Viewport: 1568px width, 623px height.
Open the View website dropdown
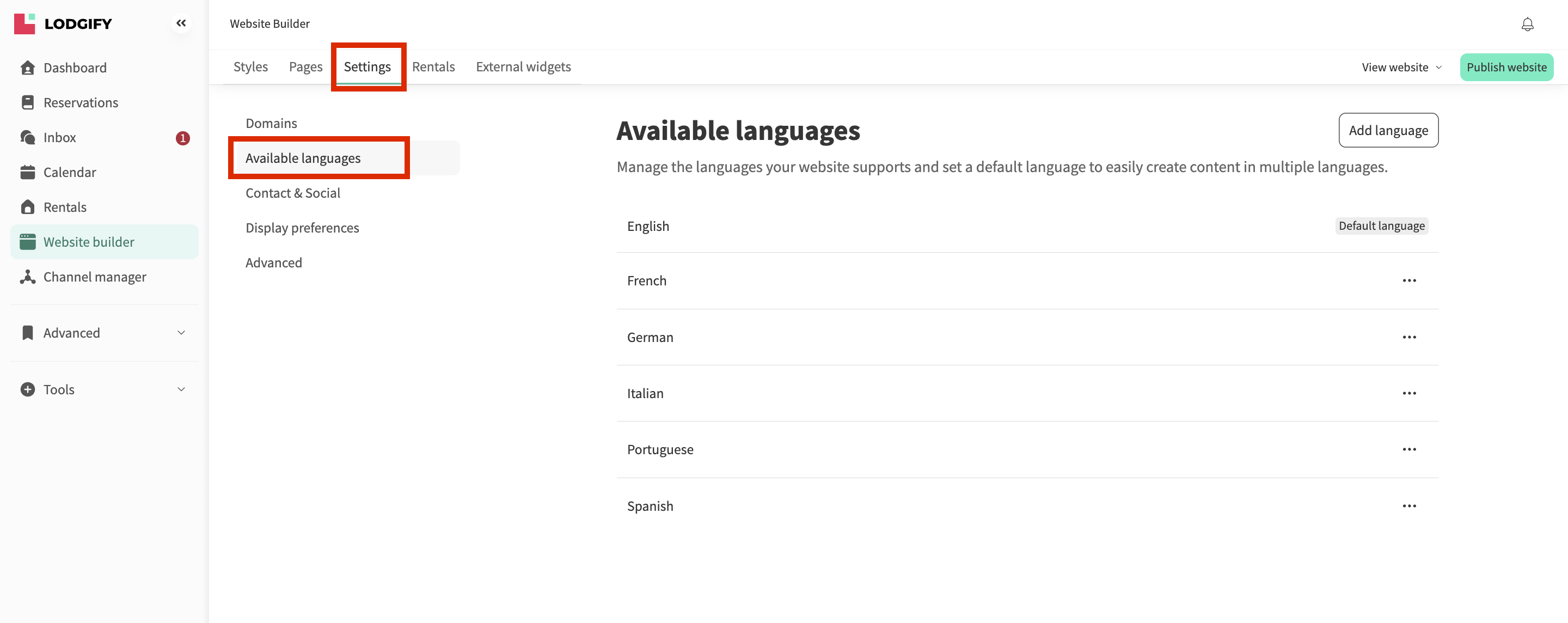pyautogui.click(x=1401, y=67)
